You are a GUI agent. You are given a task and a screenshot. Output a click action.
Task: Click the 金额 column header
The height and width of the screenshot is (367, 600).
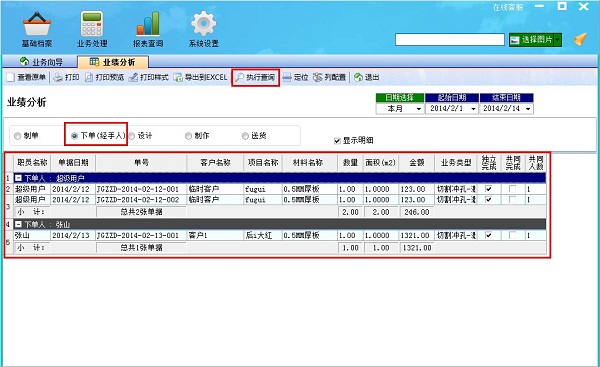pos(417,163)
